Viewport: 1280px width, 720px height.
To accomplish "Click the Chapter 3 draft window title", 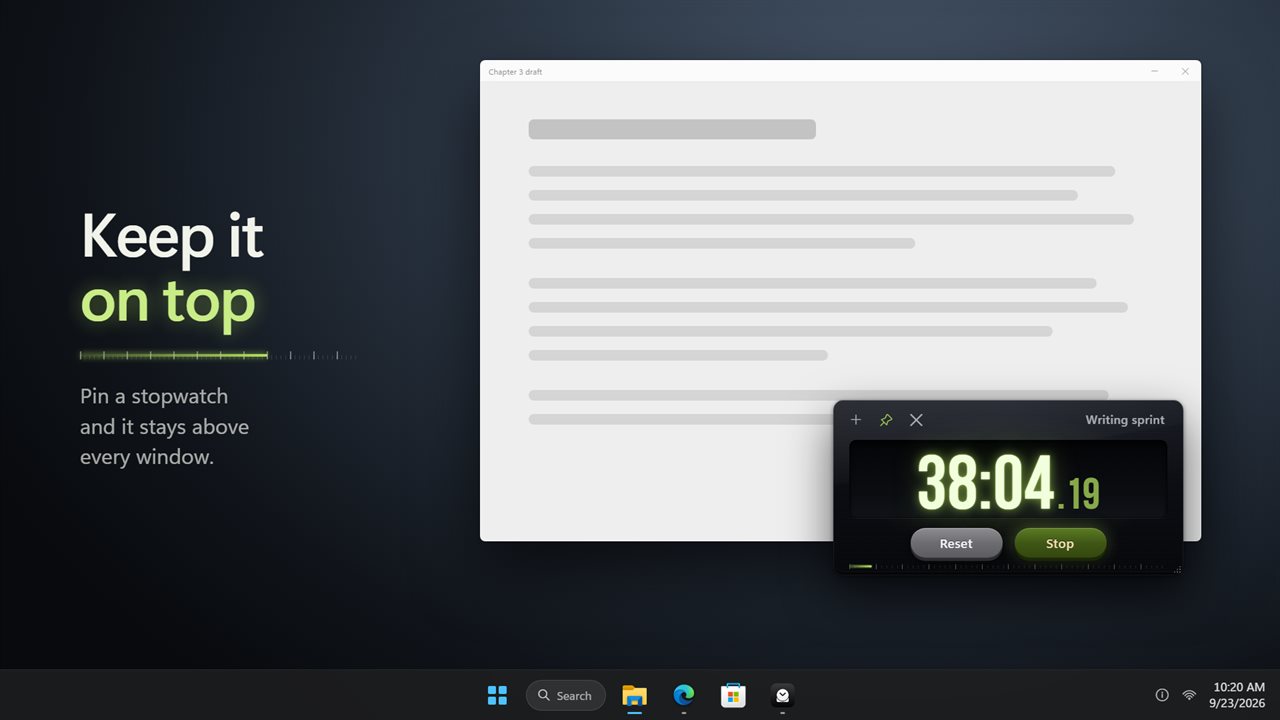I will tap(515, 72).
